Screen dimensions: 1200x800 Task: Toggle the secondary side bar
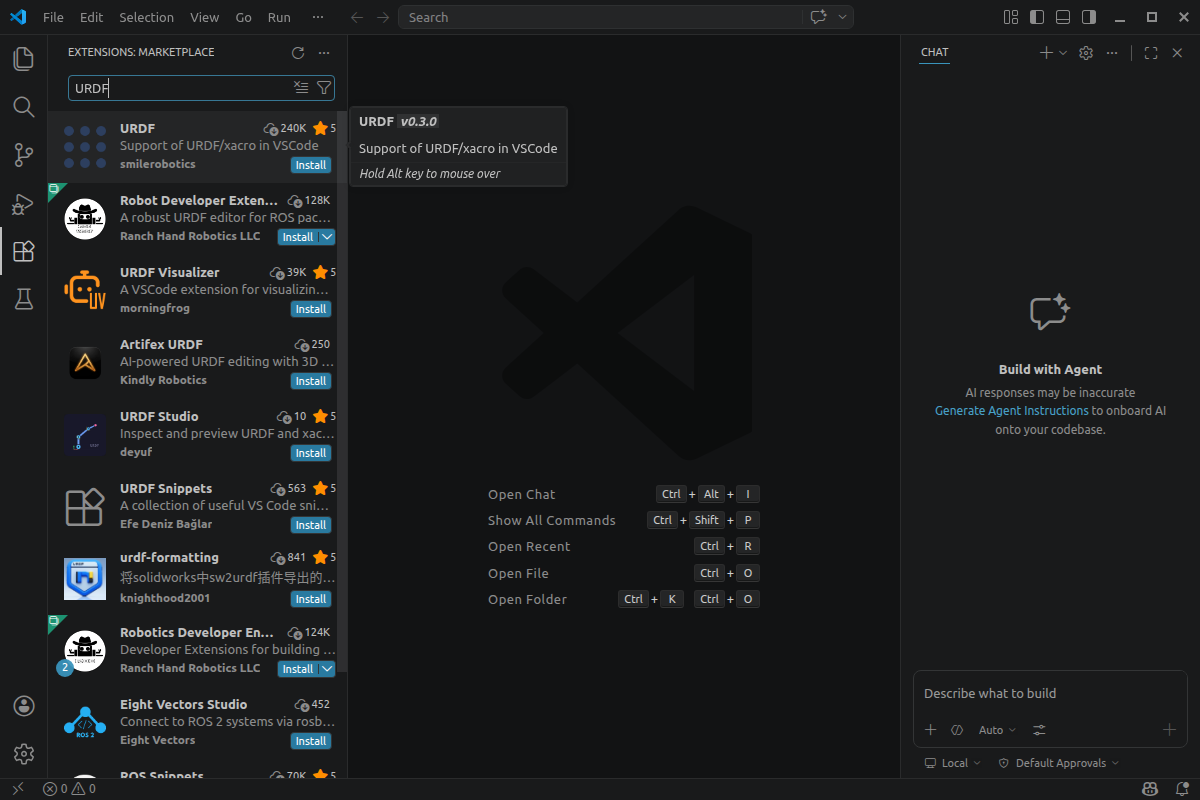[1089, 17]
